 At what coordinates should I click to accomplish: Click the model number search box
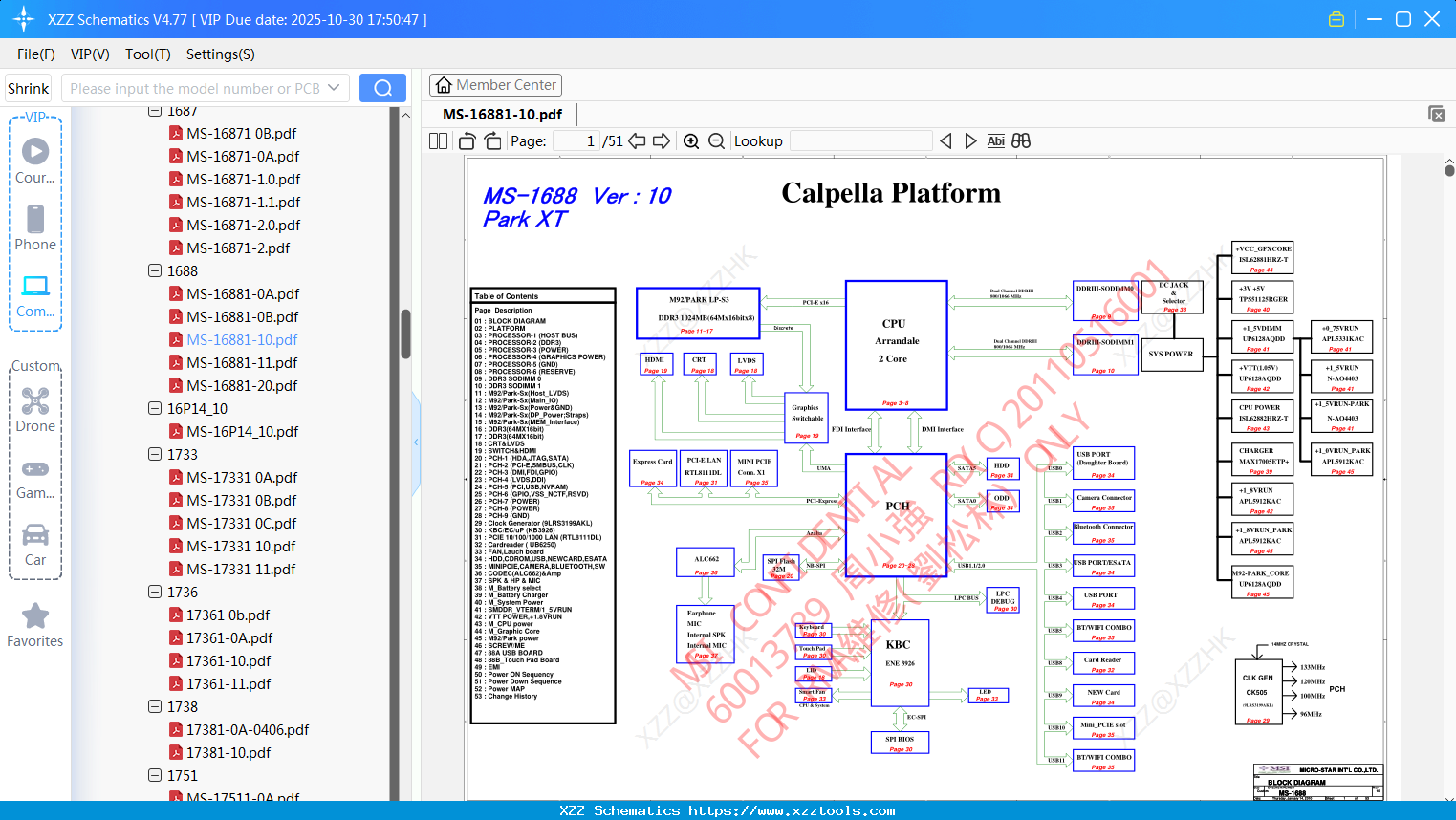[x=195, y=88]
